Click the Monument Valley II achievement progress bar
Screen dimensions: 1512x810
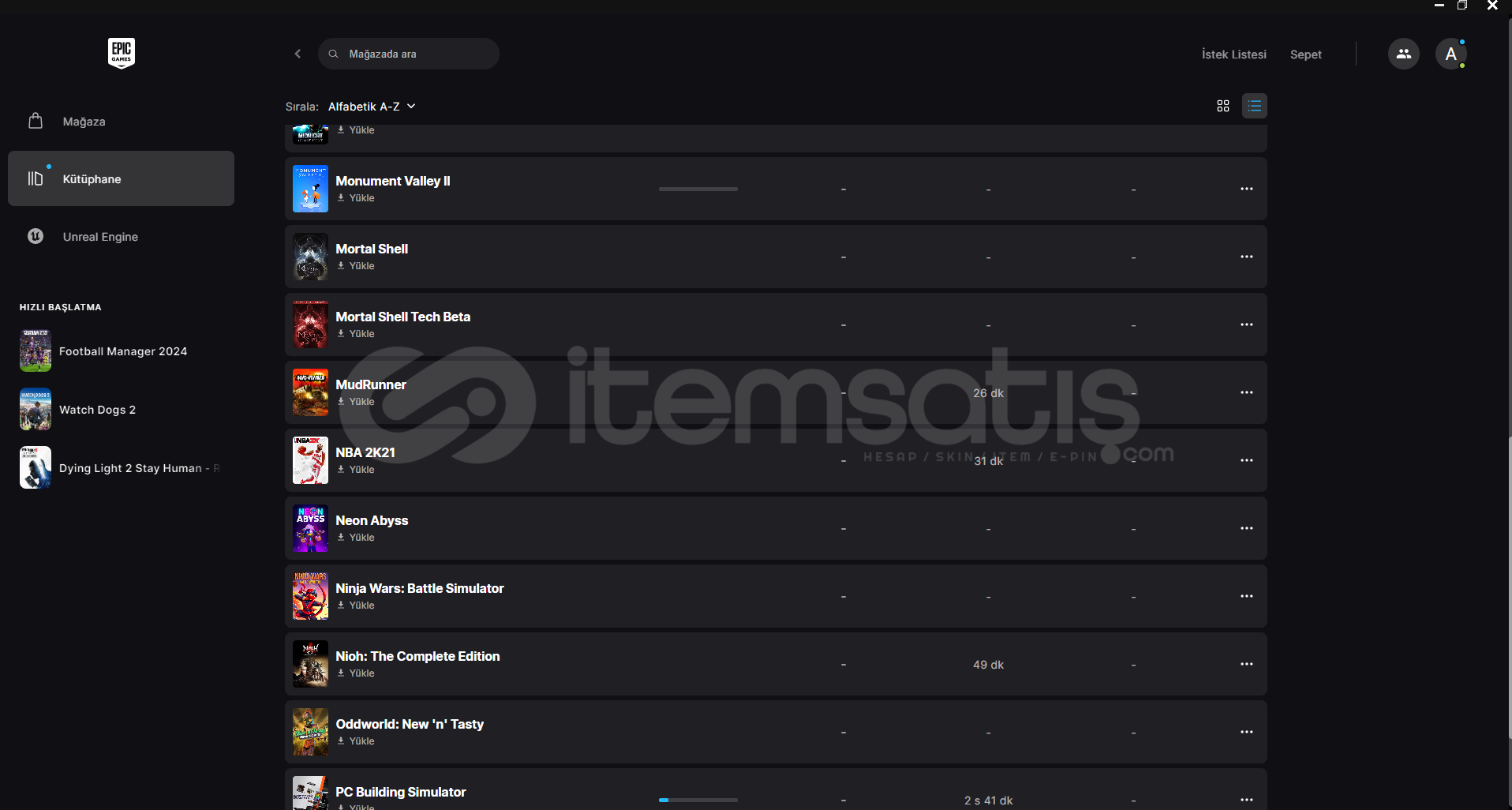pyautogui.click(x=698, y=189)
